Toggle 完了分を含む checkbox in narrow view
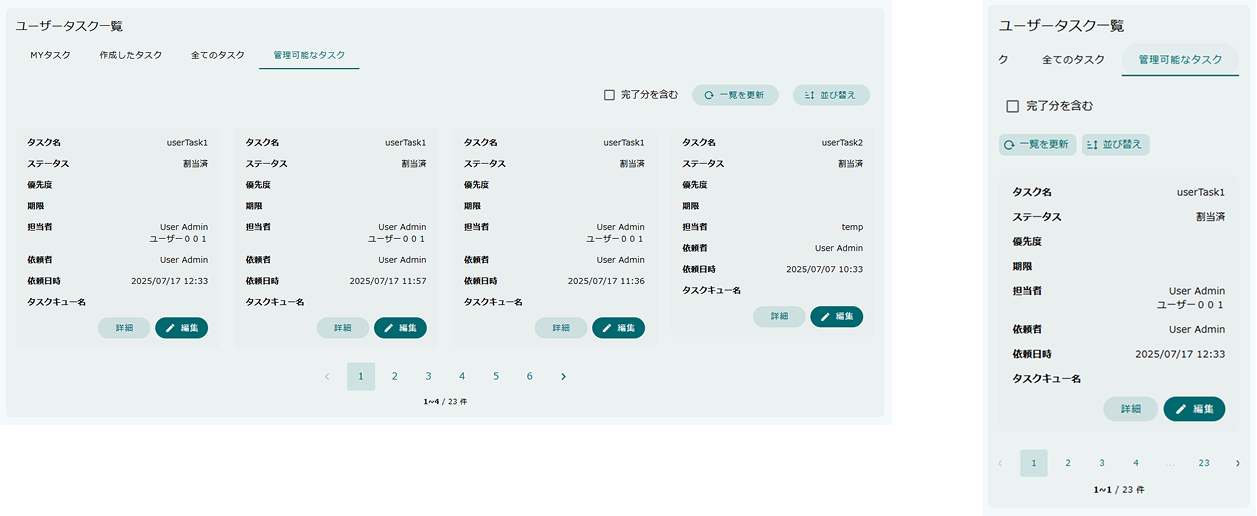 (1012, 106)
